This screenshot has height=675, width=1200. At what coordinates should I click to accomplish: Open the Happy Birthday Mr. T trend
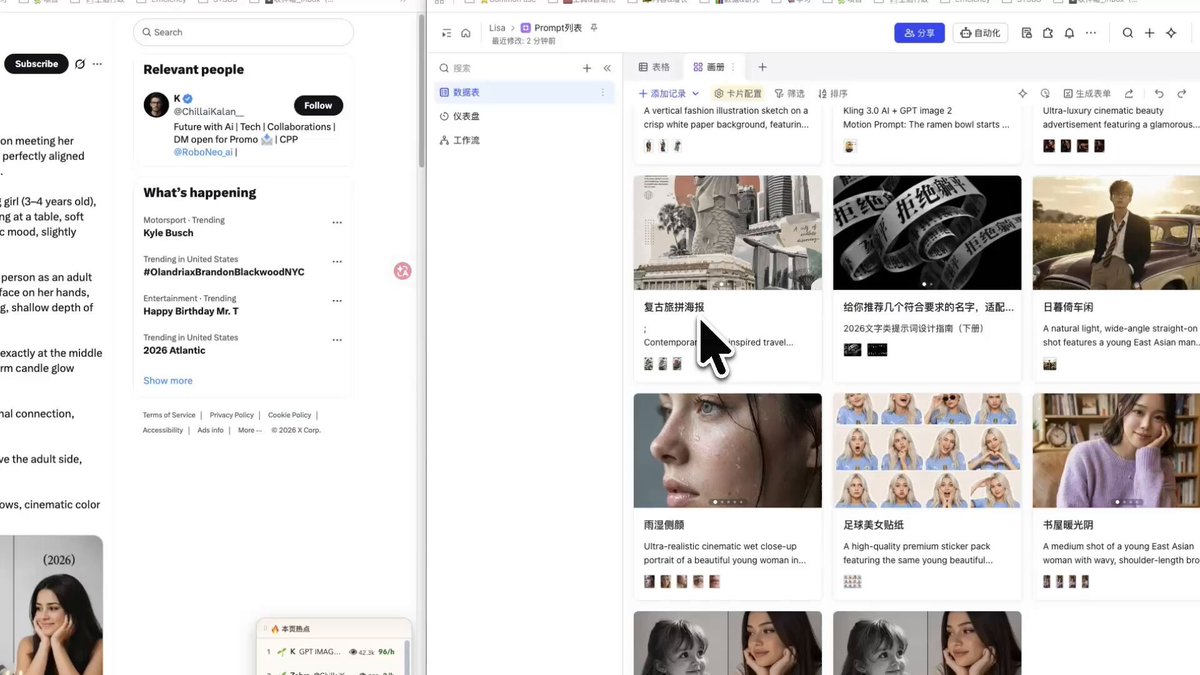click(191, 311)
